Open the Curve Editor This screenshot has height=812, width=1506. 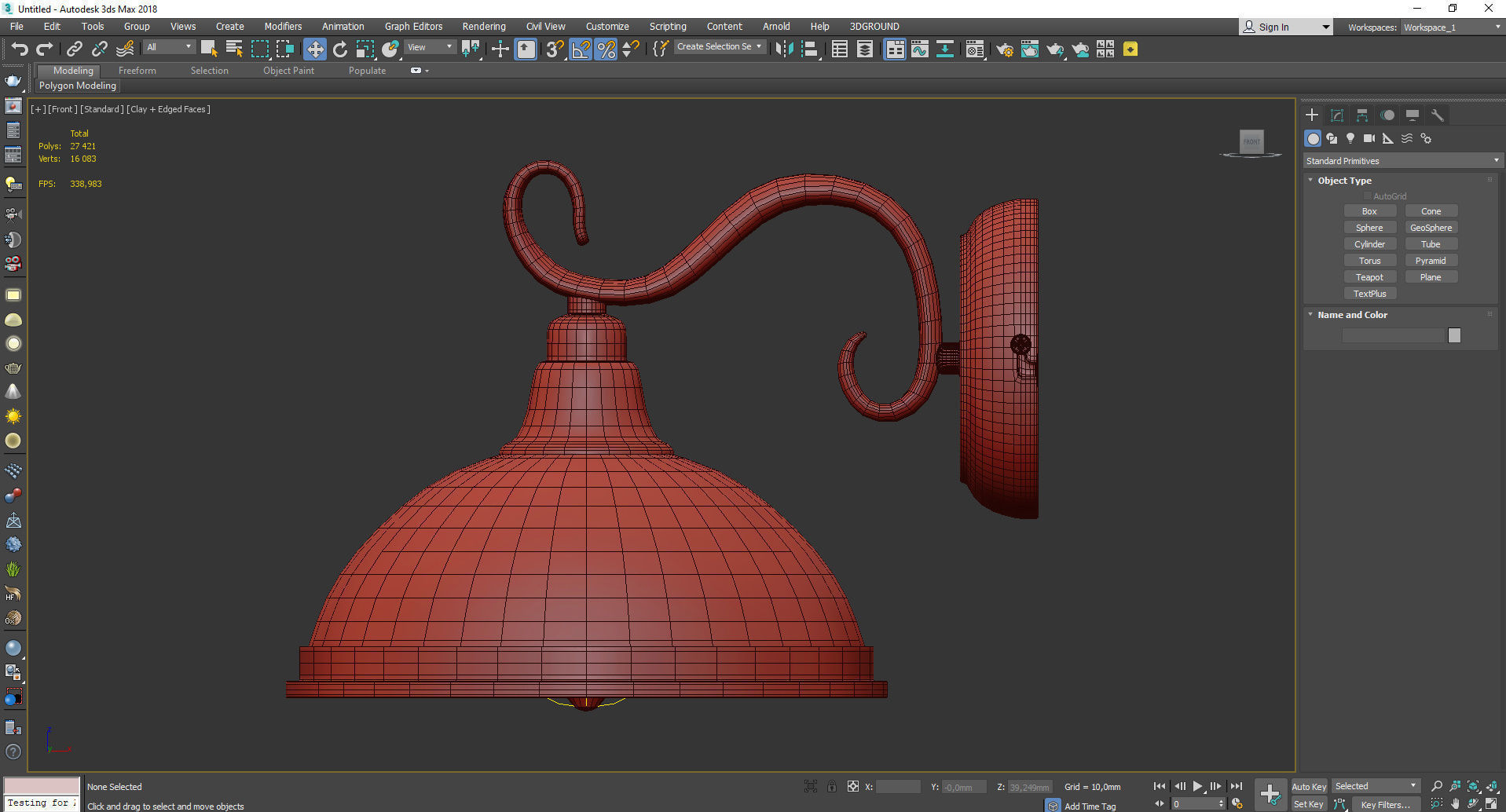919,49
